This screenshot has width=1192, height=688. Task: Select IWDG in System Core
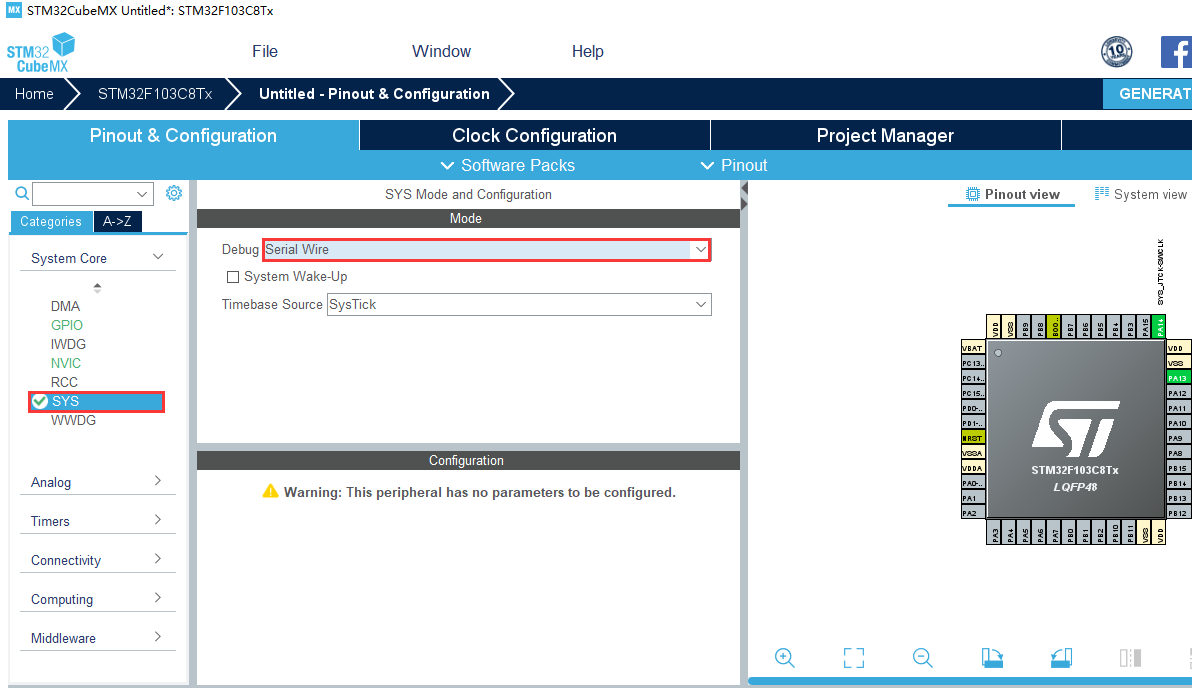(x=68, y=344)
